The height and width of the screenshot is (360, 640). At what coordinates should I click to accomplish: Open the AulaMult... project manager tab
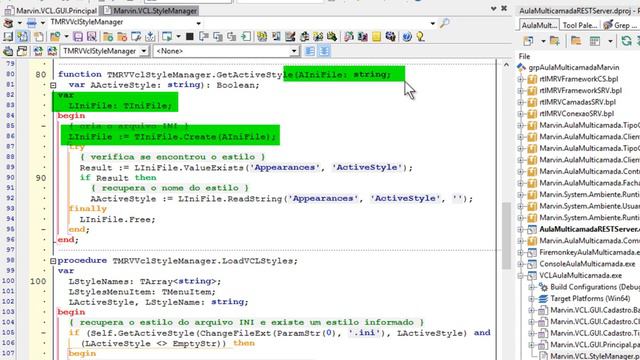[539, 25]
